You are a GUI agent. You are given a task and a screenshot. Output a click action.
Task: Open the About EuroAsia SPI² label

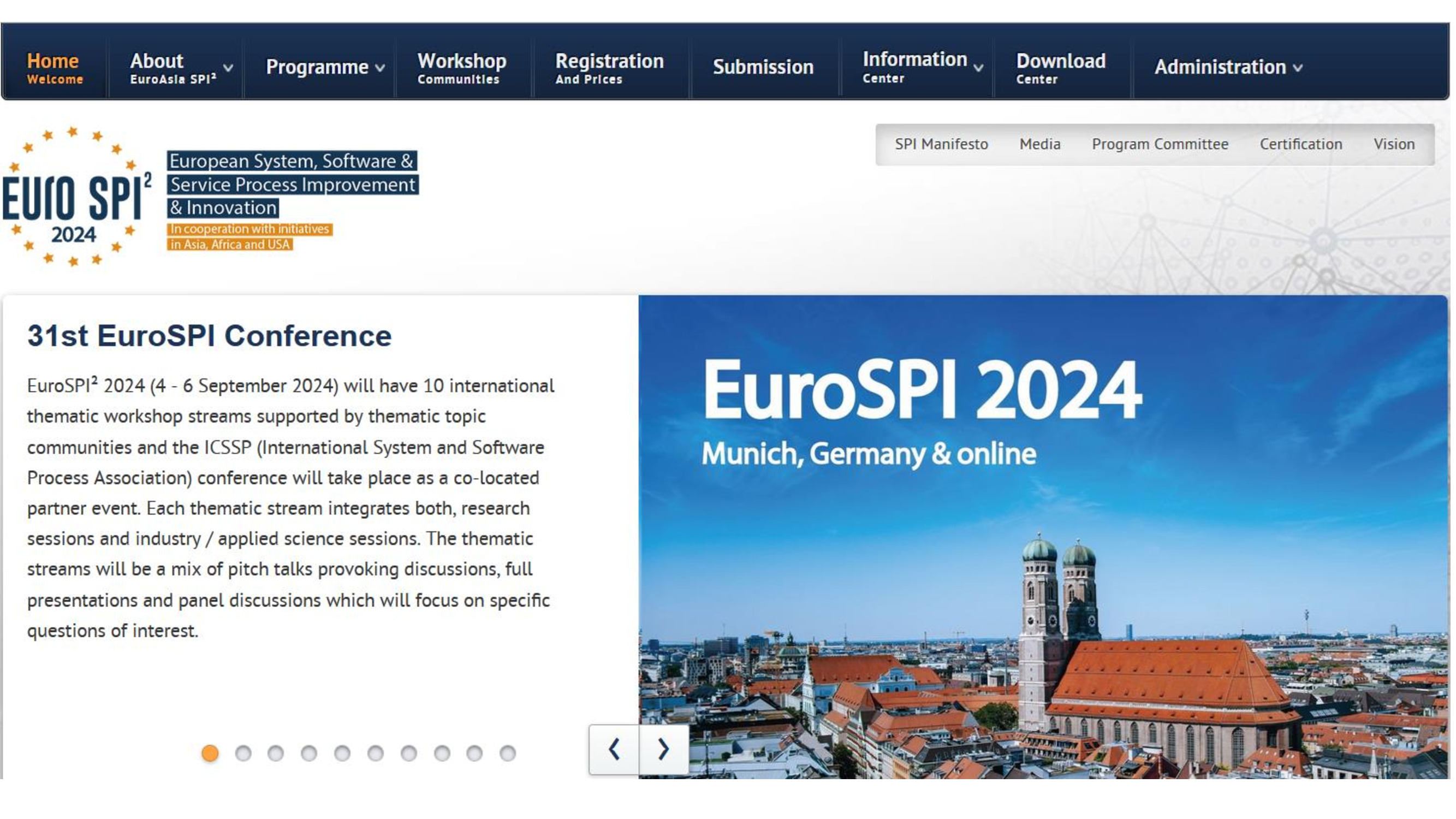coord(173,67)
